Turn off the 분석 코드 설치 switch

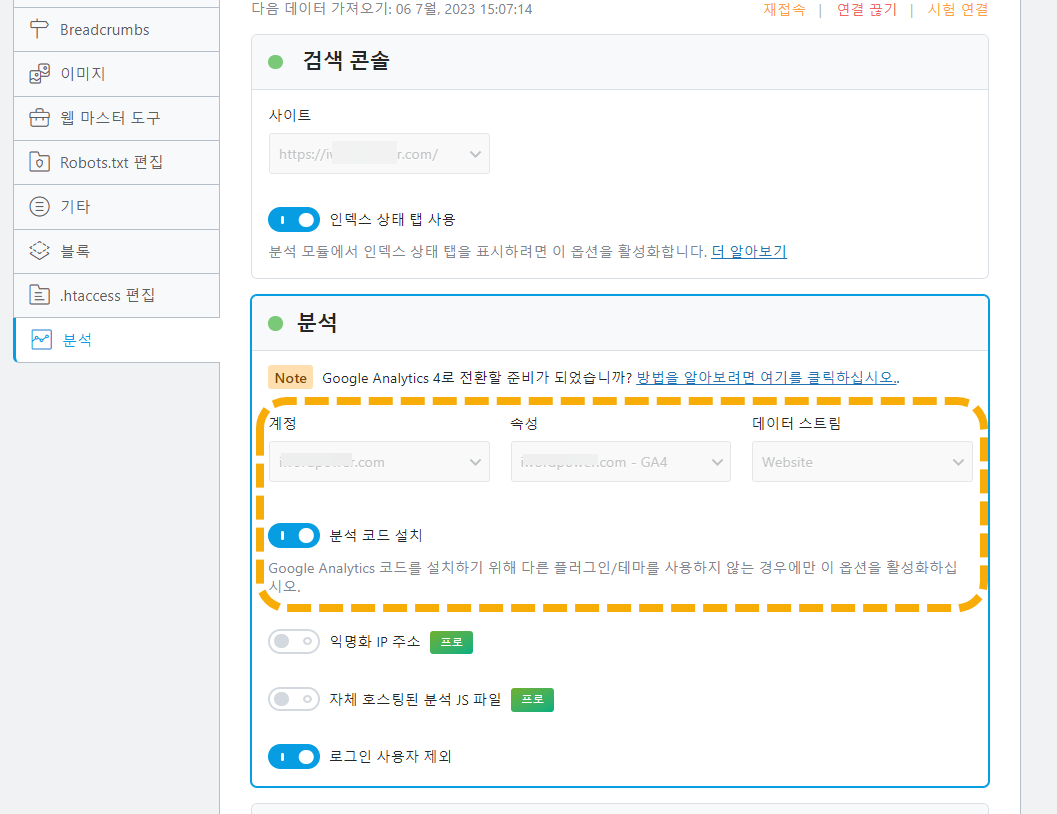click(294, 535)
